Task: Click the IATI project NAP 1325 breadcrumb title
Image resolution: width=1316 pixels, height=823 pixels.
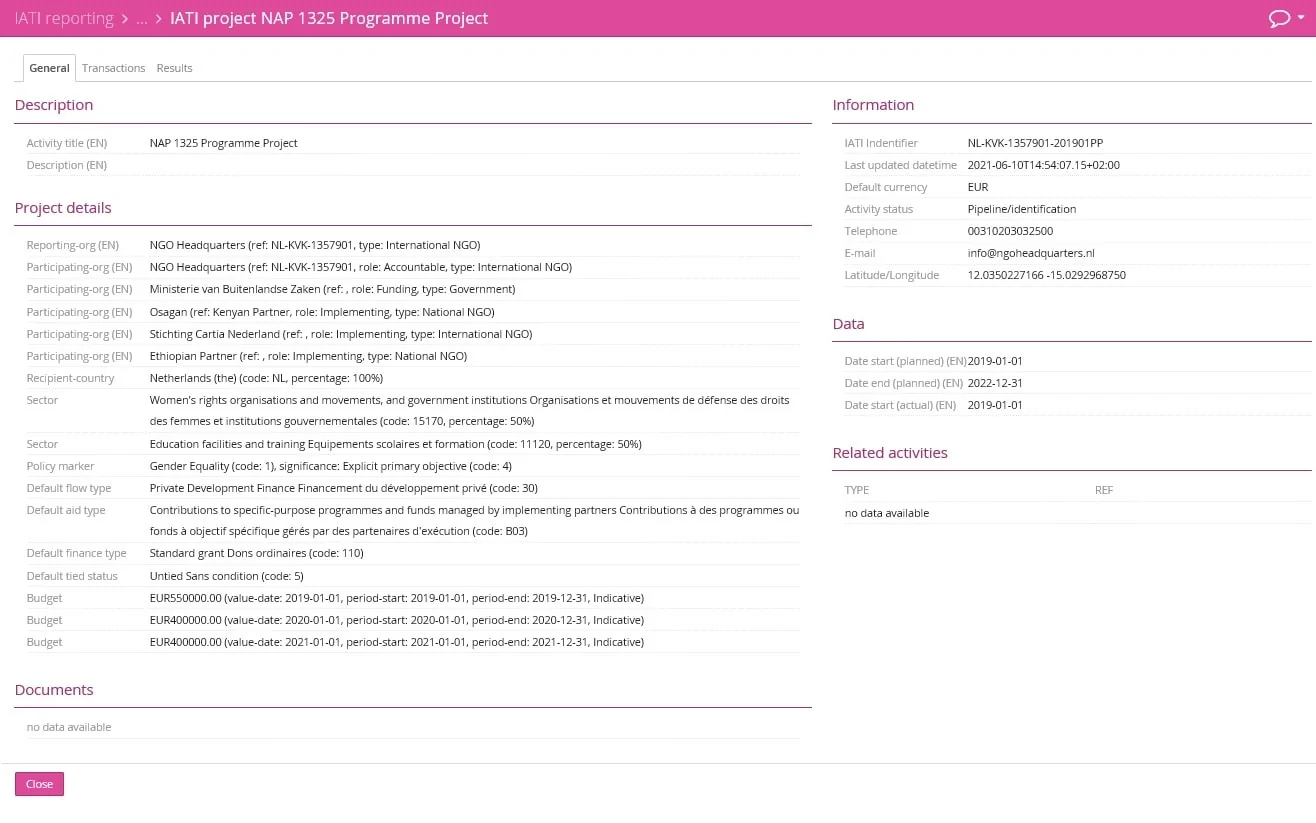Action: (x=329, y=18)
